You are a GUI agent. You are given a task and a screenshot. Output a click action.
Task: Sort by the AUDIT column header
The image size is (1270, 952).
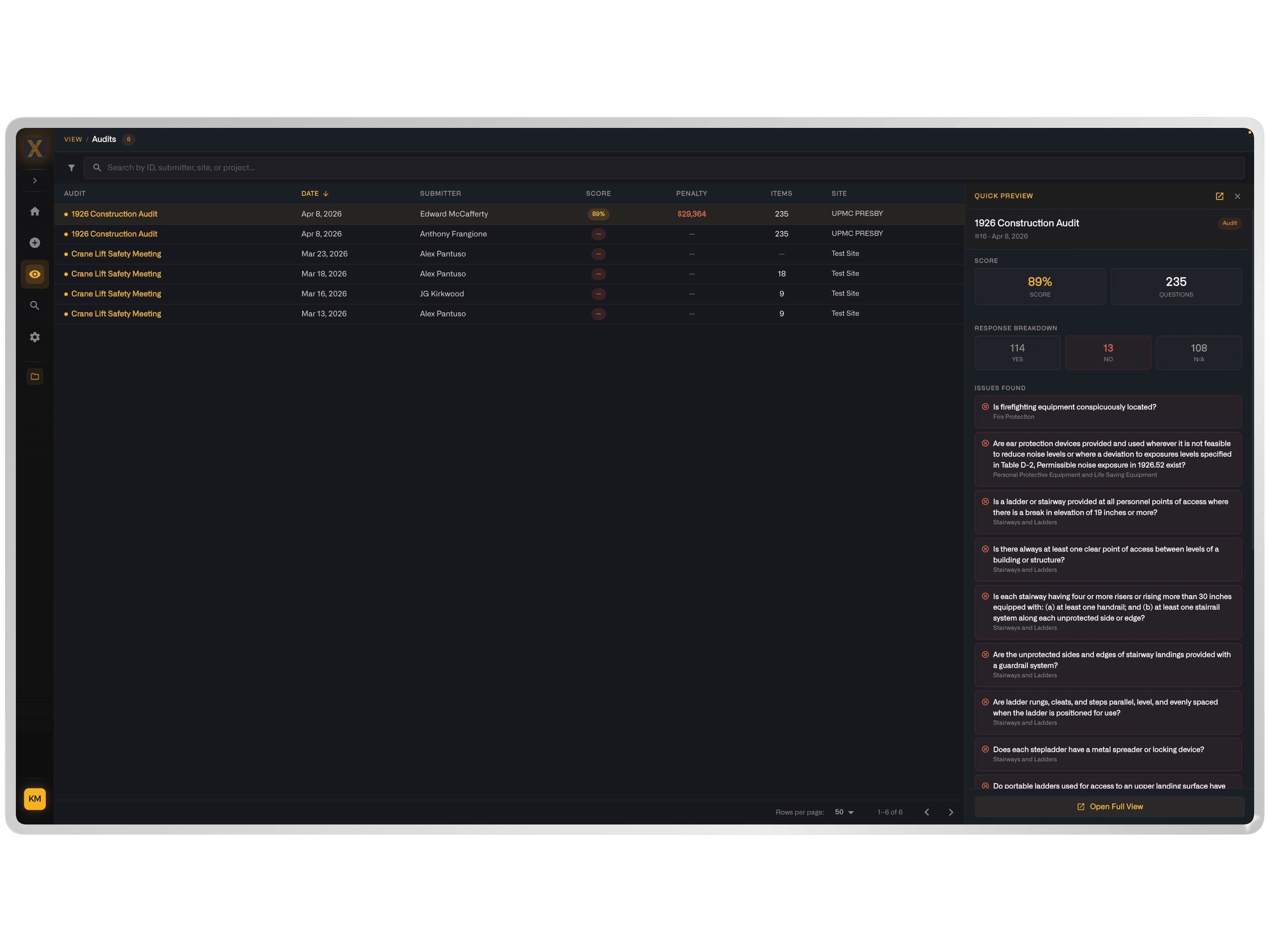click(75, 194)
